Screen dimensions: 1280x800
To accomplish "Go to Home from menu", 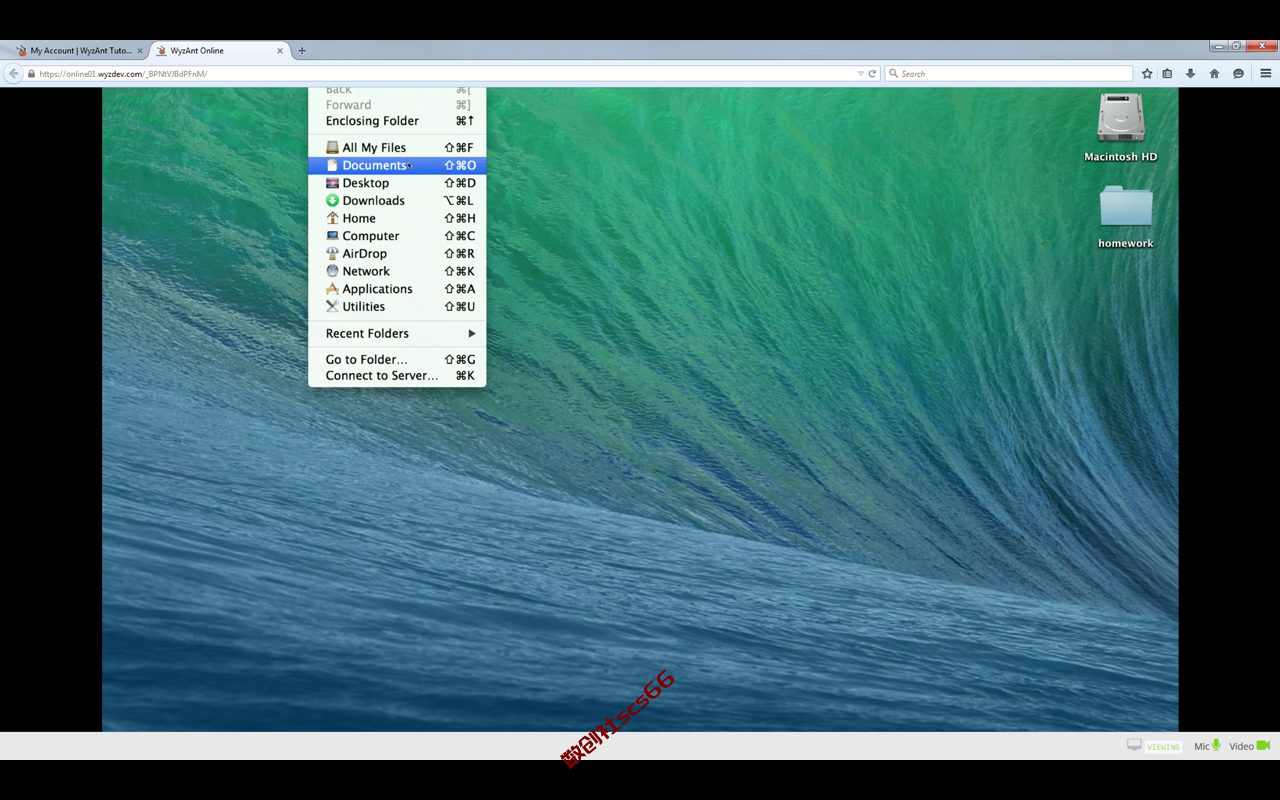I will click(397, 218).
